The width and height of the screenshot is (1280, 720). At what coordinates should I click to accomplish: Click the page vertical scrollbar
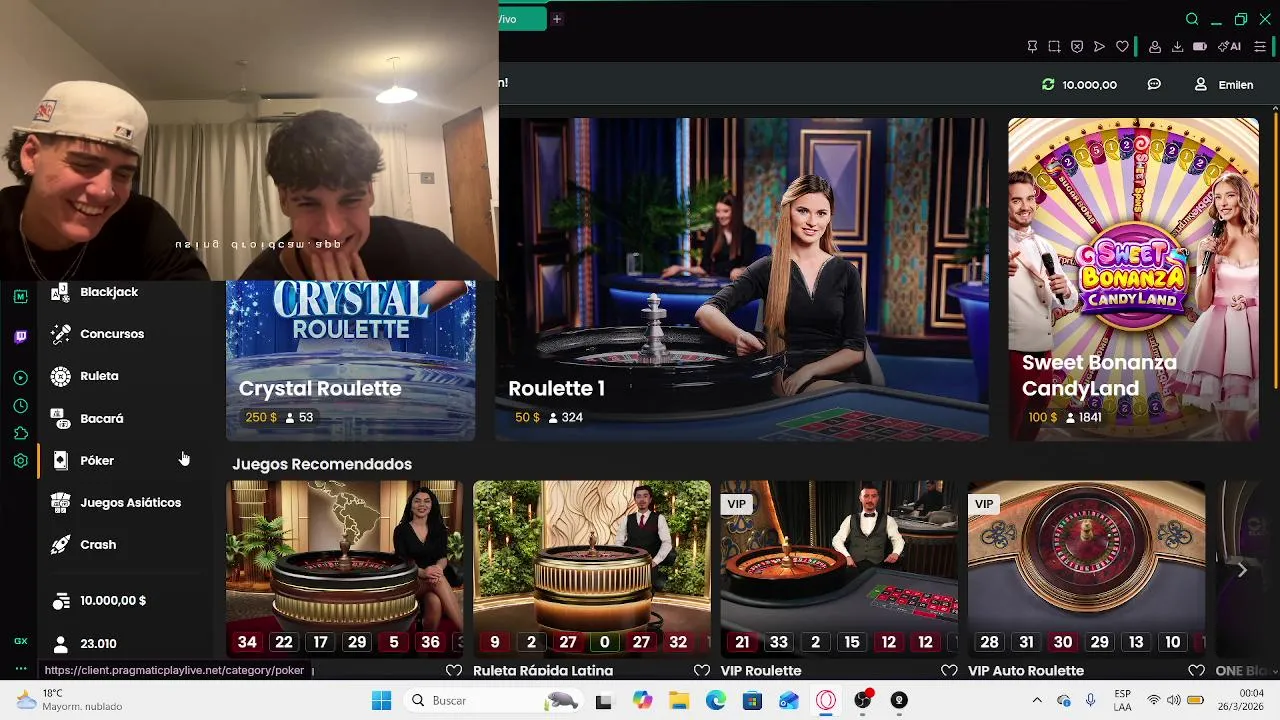point(1275,250)
